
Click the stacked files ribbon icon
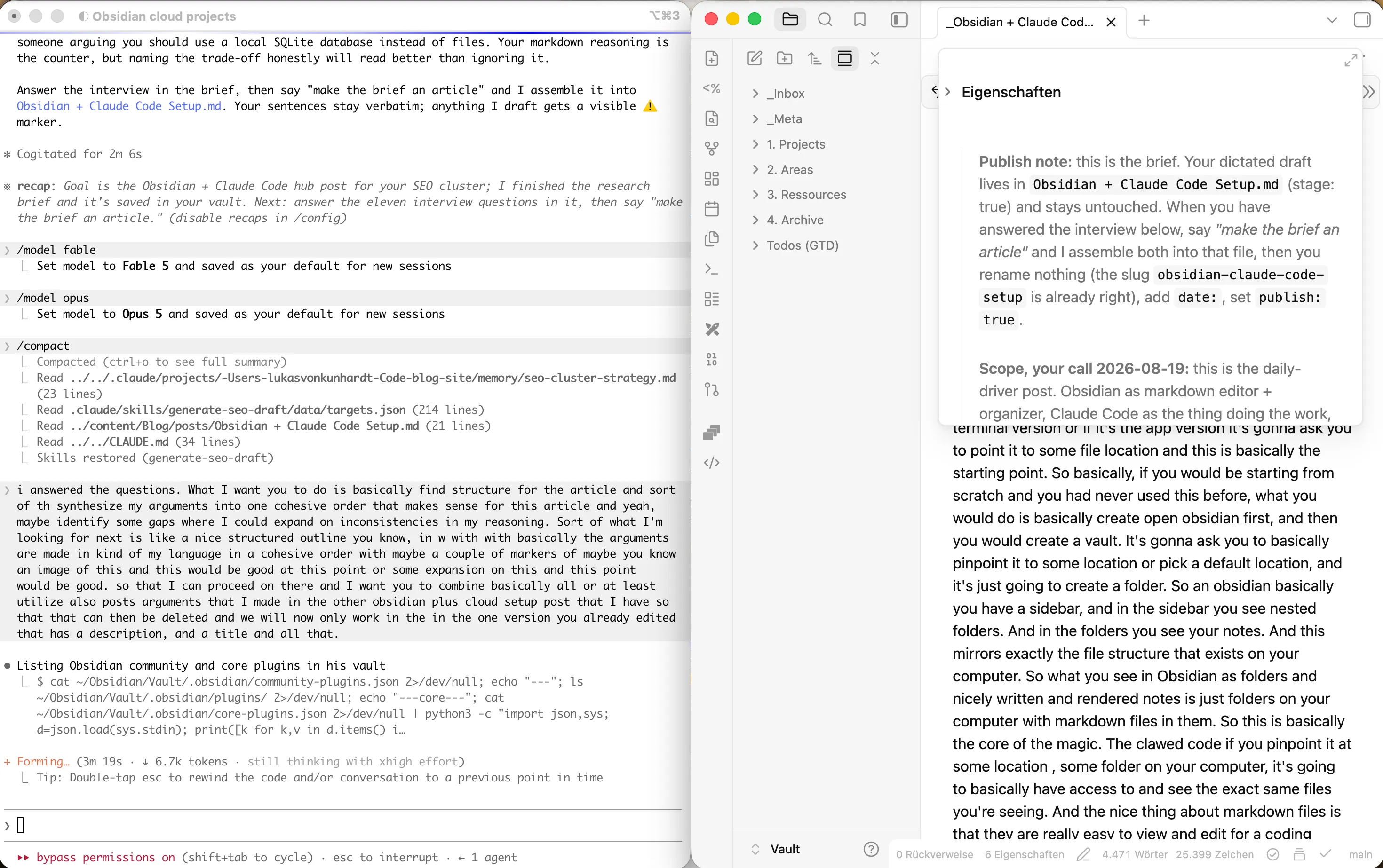712,239
